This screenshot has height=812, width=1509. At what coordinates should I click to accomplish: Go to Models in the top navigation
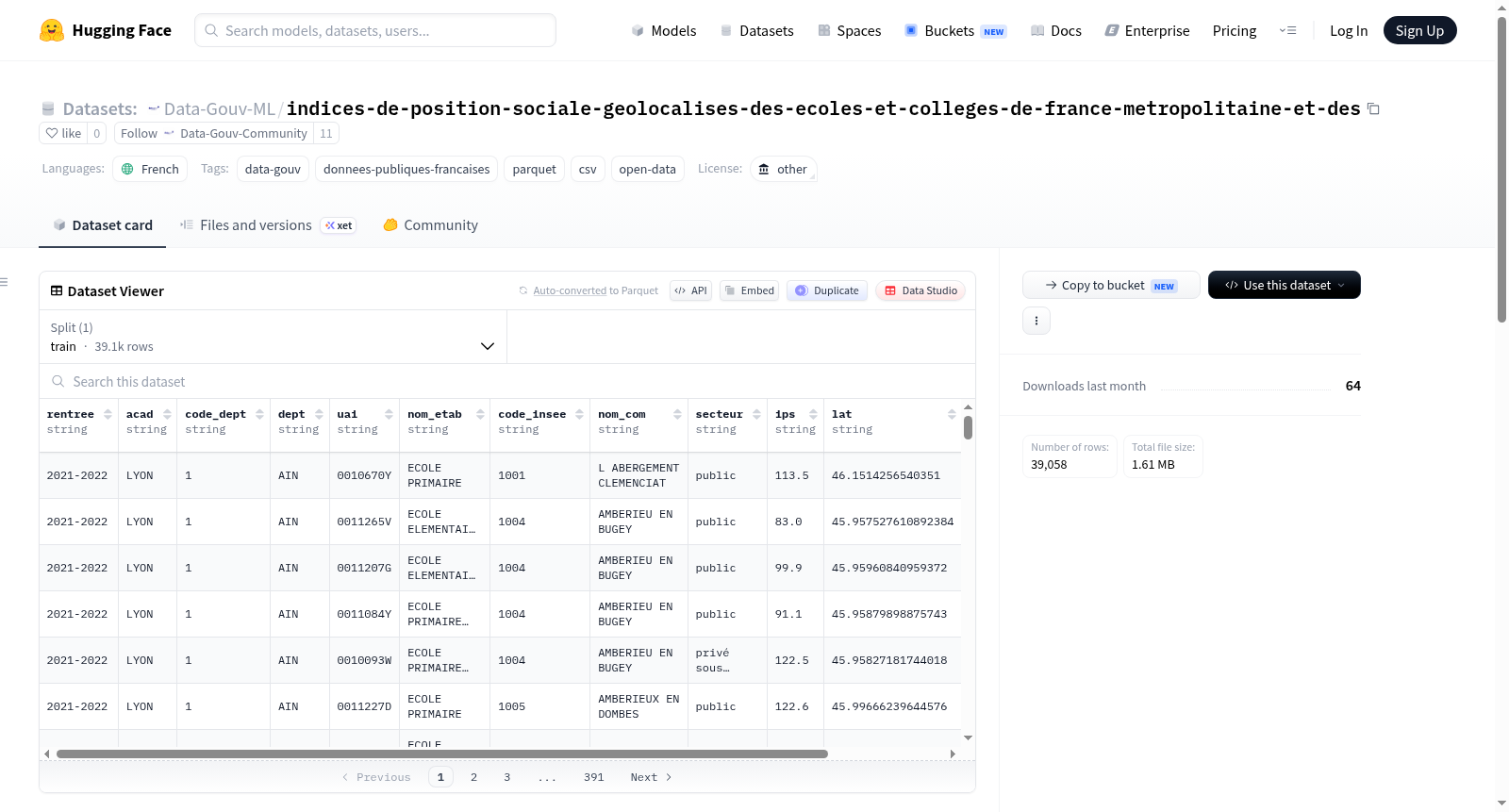click(x=664, y=30)
